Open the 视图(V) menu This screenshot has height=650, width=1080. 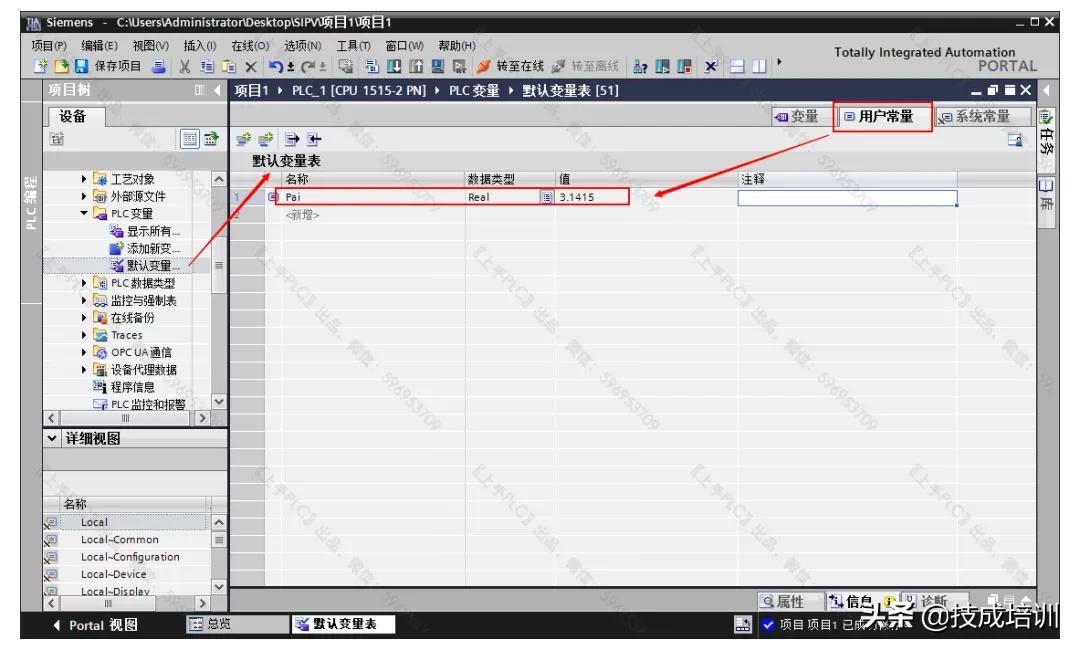pyautogui.click(x=150, y=45)
